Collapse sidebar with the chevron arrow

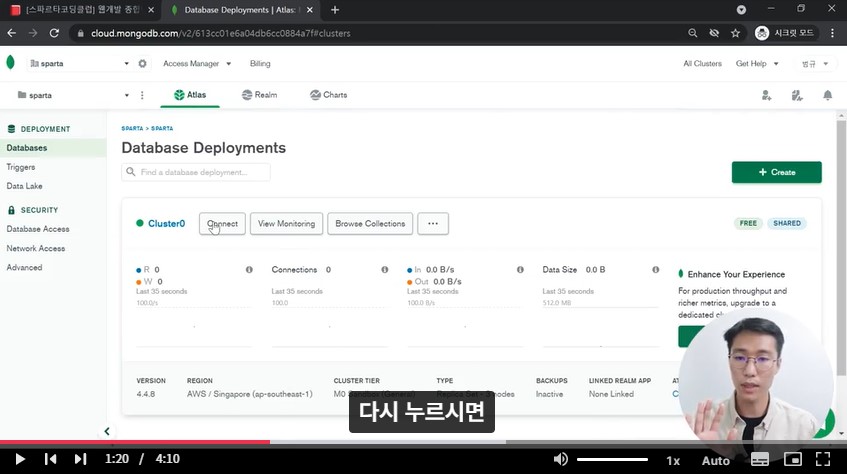point(106,431)
